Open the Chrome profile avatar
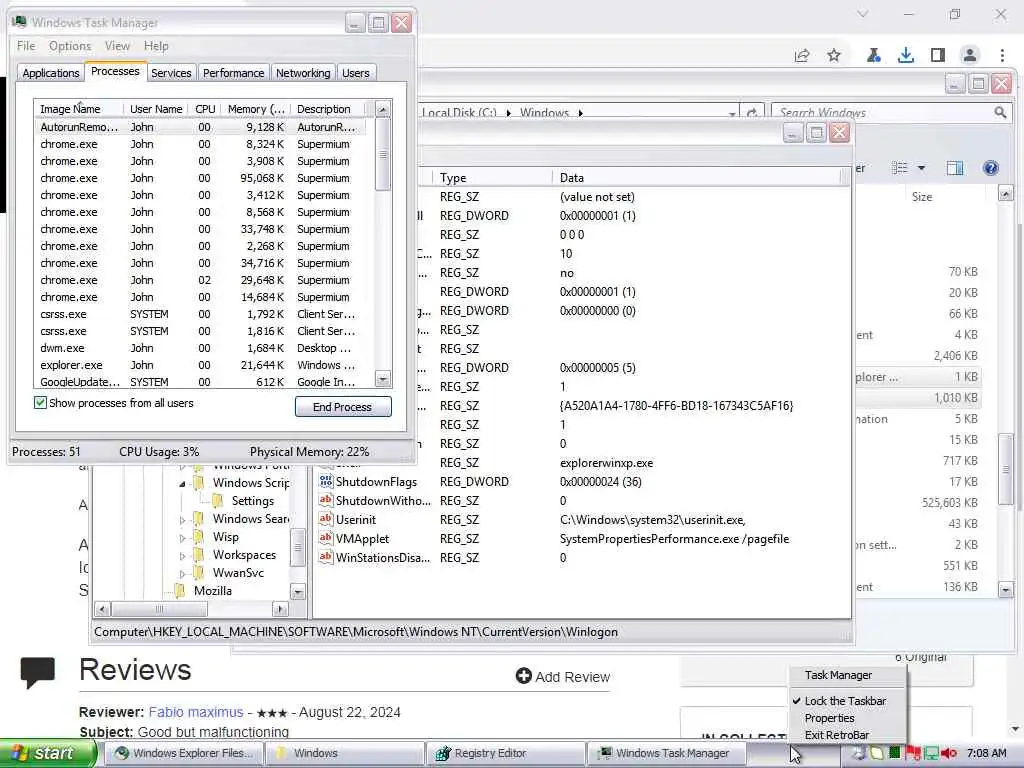1024x768 pixels. click(970, 56)
